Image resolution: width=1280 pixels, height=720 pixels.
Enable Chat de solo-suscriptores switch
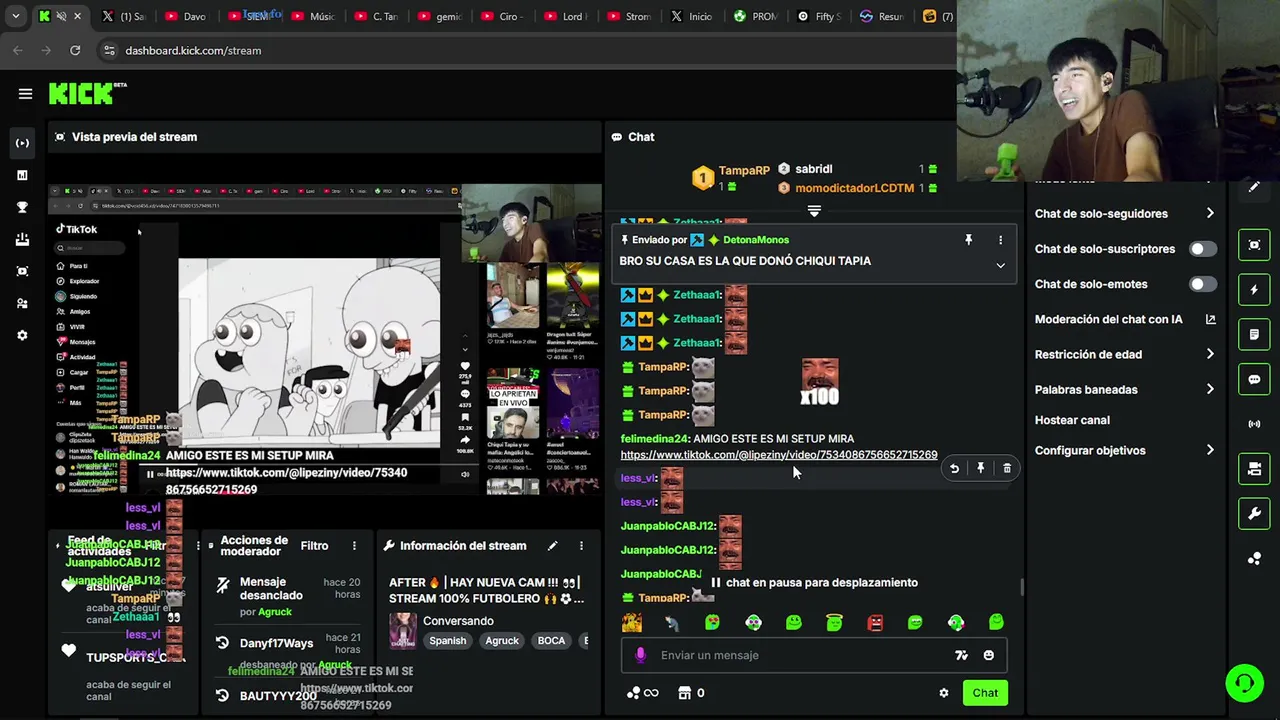click(x=1203, y=249)
